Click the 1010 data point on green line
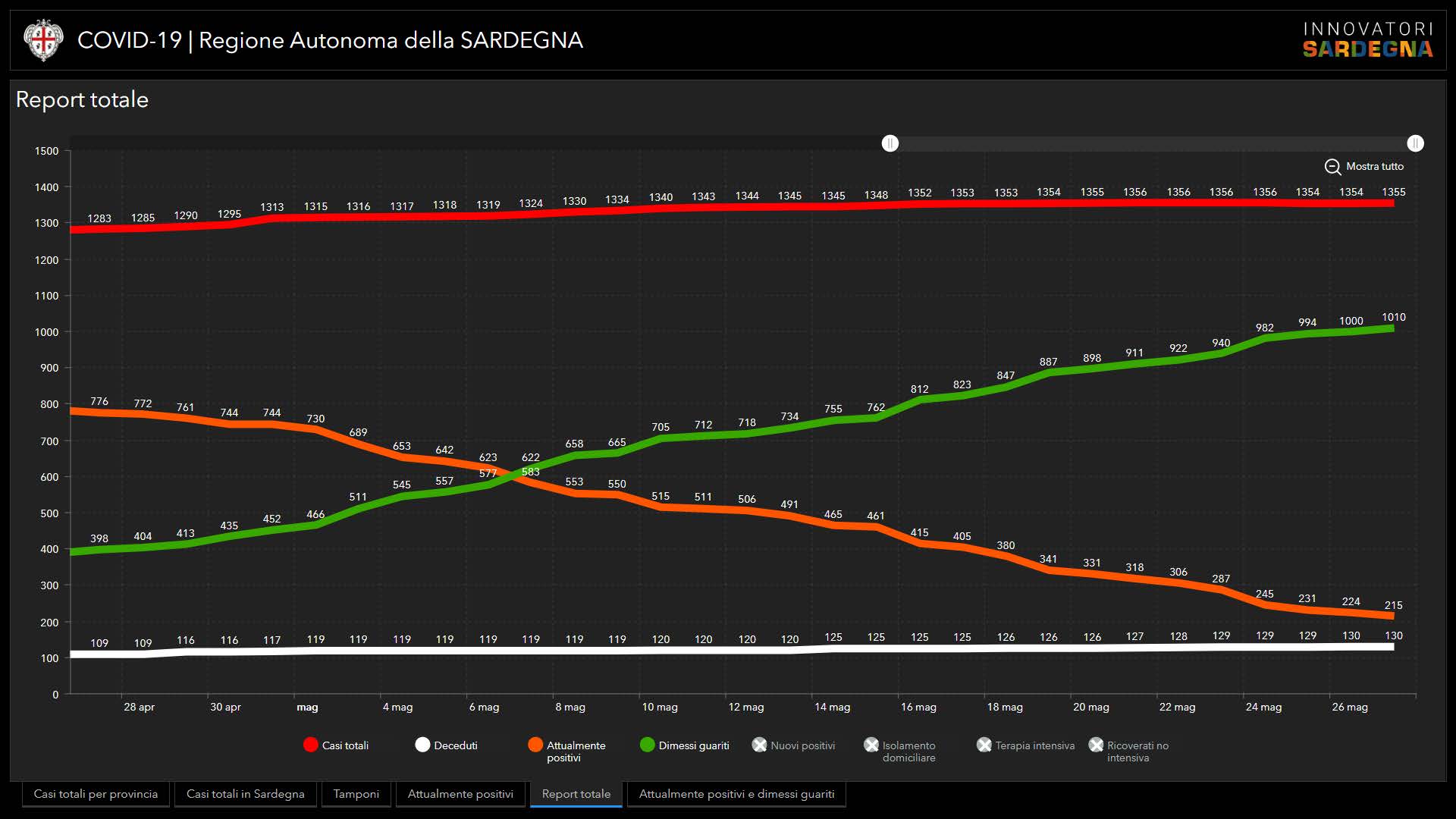 click(1392, 328)
